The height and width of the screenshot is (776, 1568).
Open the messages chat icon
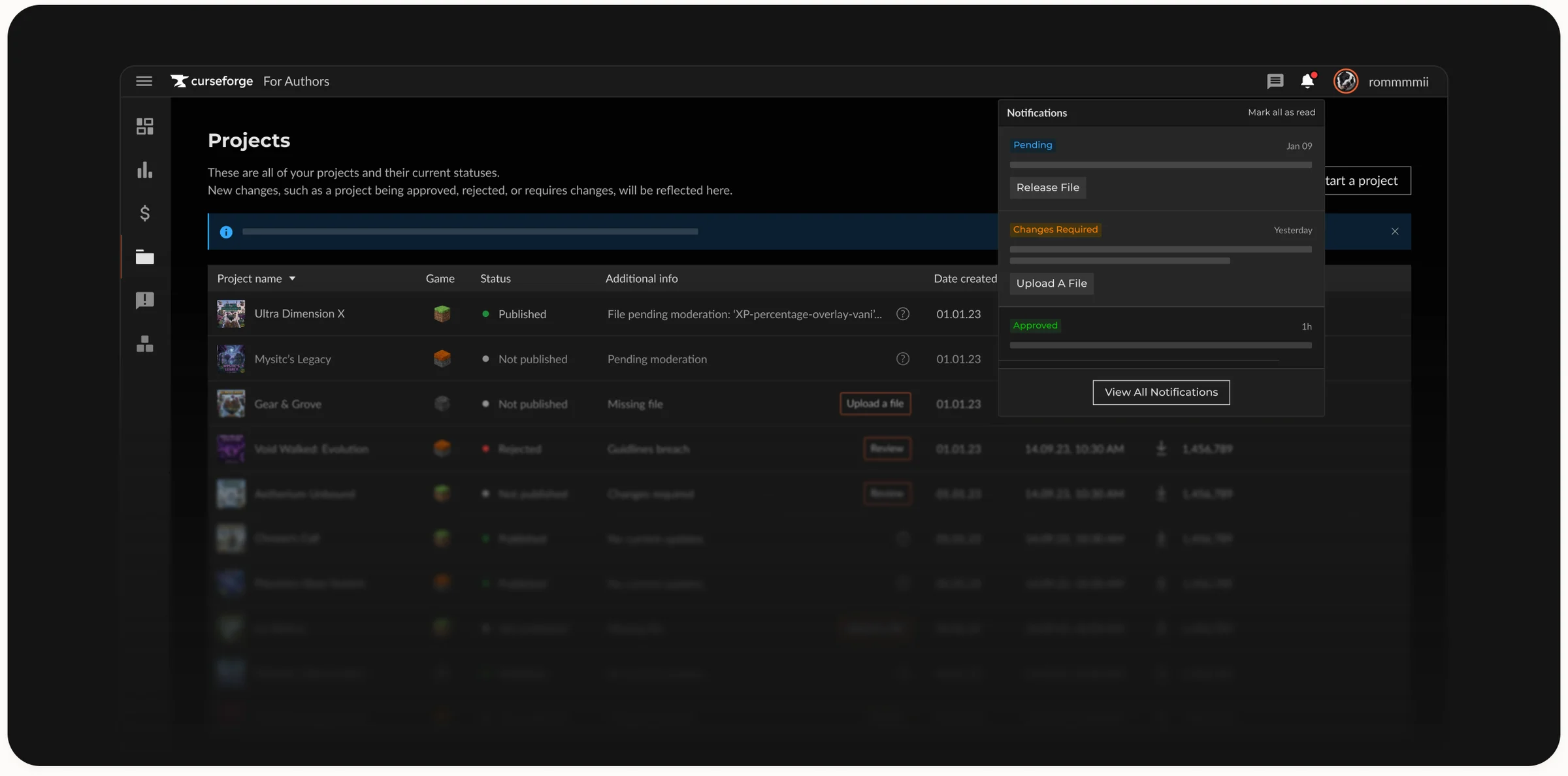pos(1275,81)
